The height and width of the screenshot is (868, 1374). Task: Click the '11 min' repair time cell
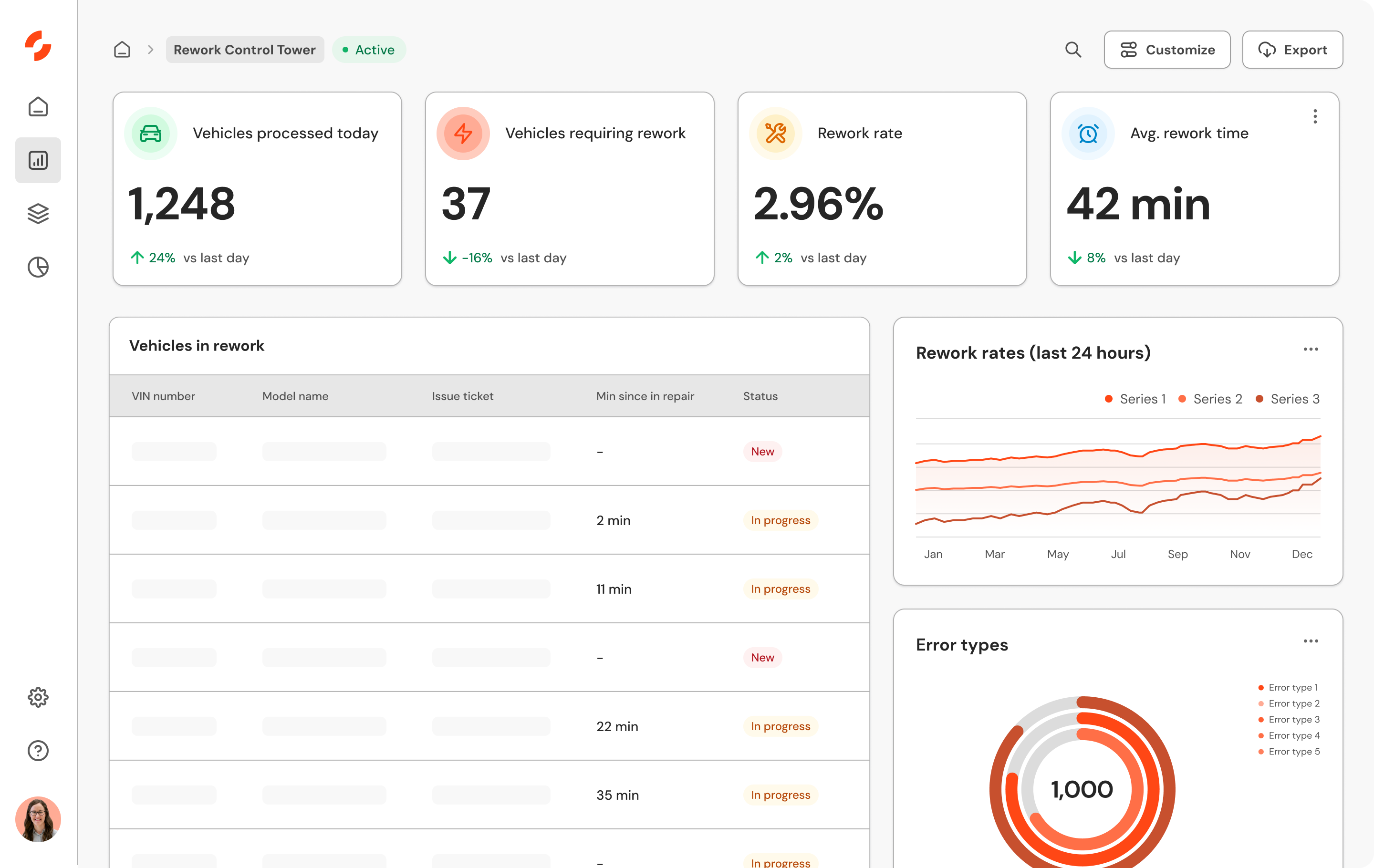pos(614,589)
